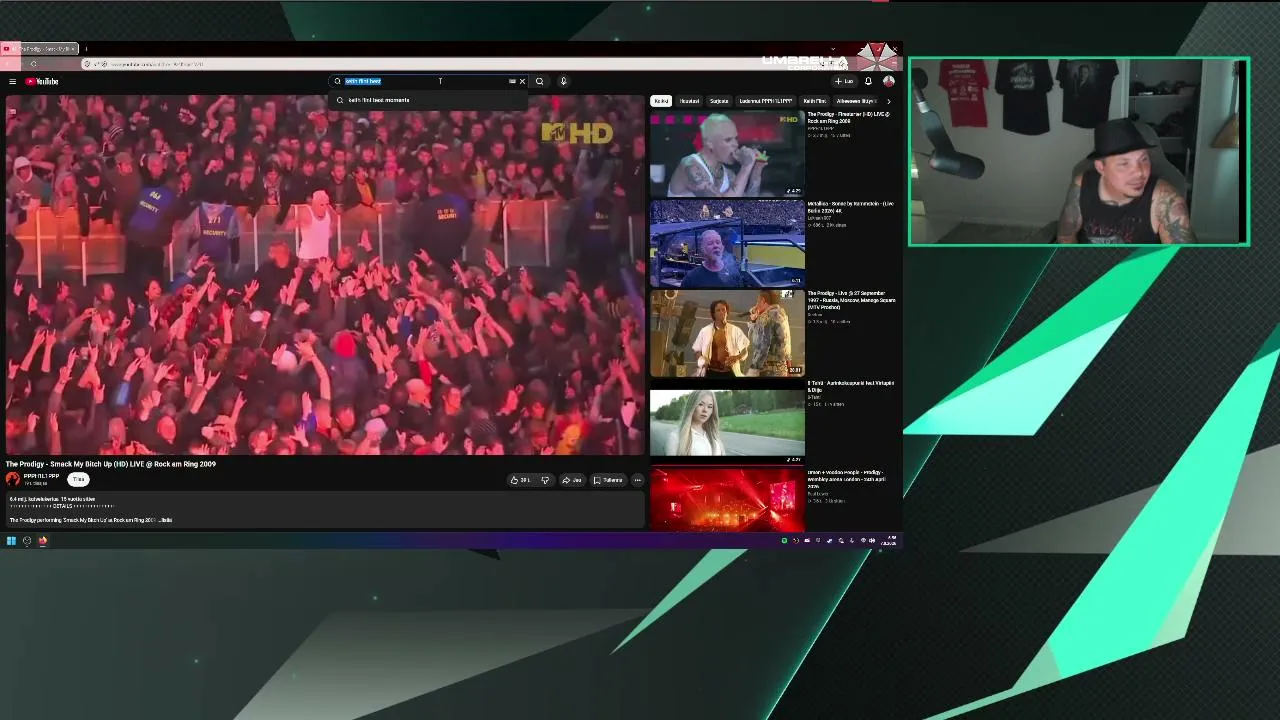
Task: Open the Metallica Sonne thumbnail
Action: (727, 243)
